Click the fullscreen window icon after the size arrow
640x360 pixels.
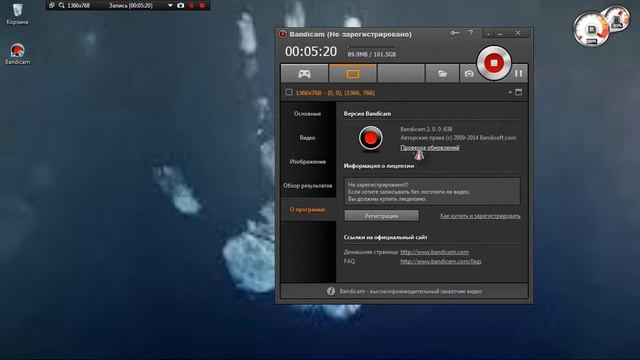tap(518, 92)
